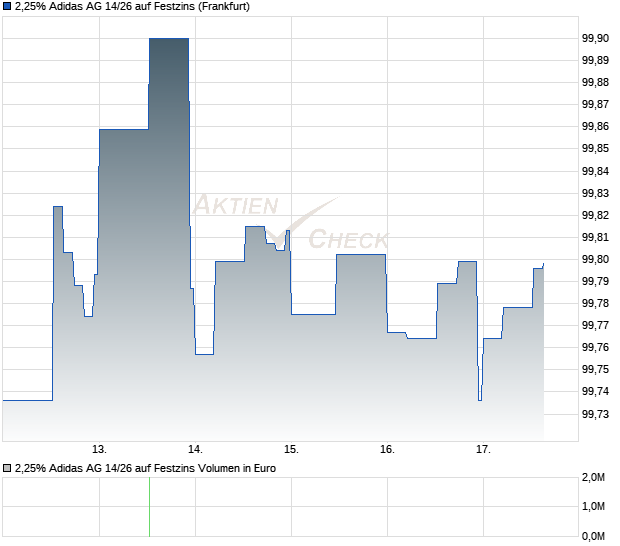Click the volume title 'Volumen in Euro'

click(x=236, y=469)
